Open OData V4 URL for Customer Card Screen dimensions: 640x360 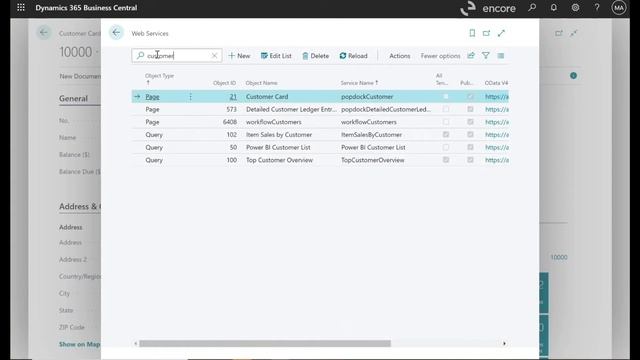(x=497, y=97)
